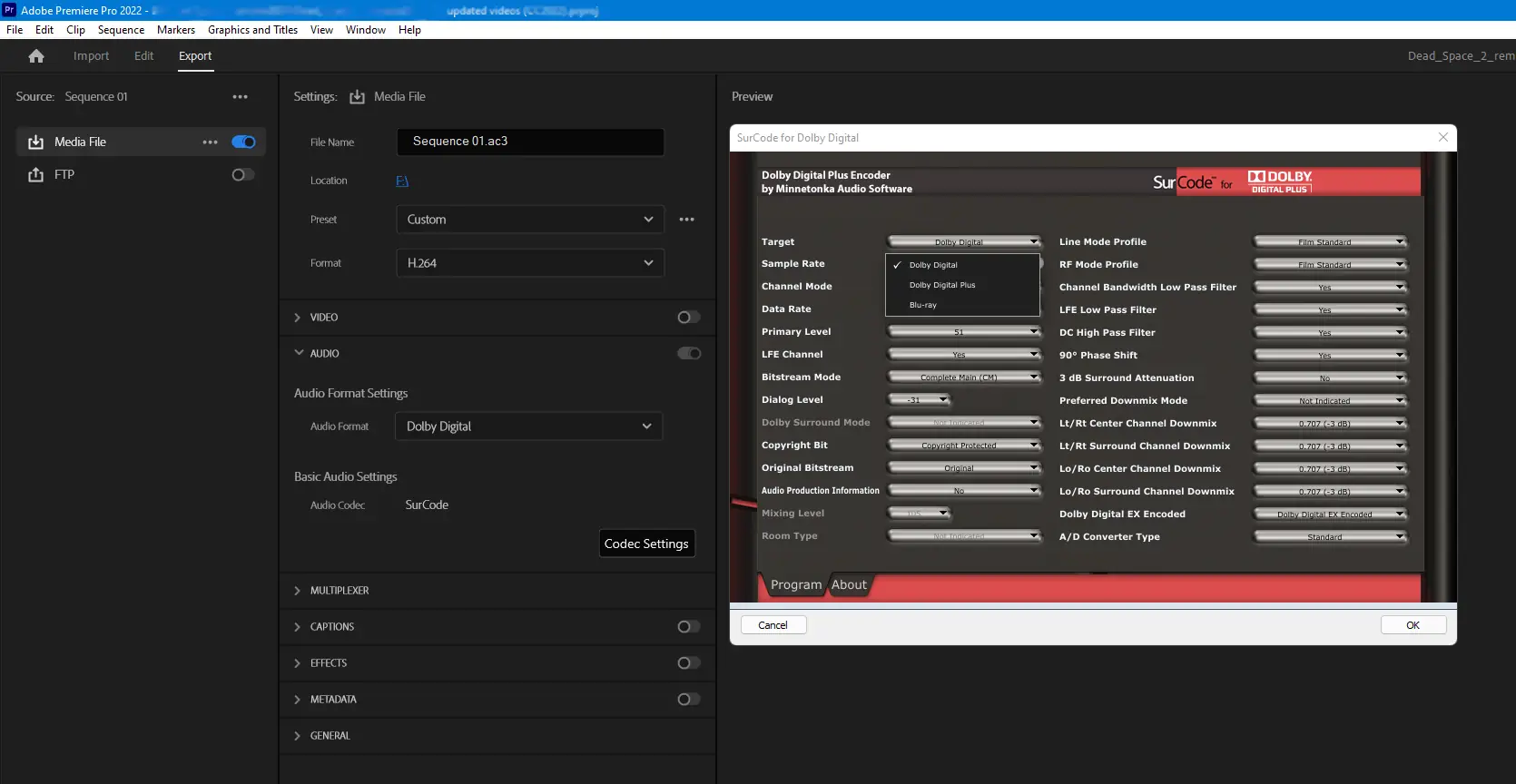Open the Target dropdown in SurCode
This screenshot has height=784, width=1516.
pos(964,242)
